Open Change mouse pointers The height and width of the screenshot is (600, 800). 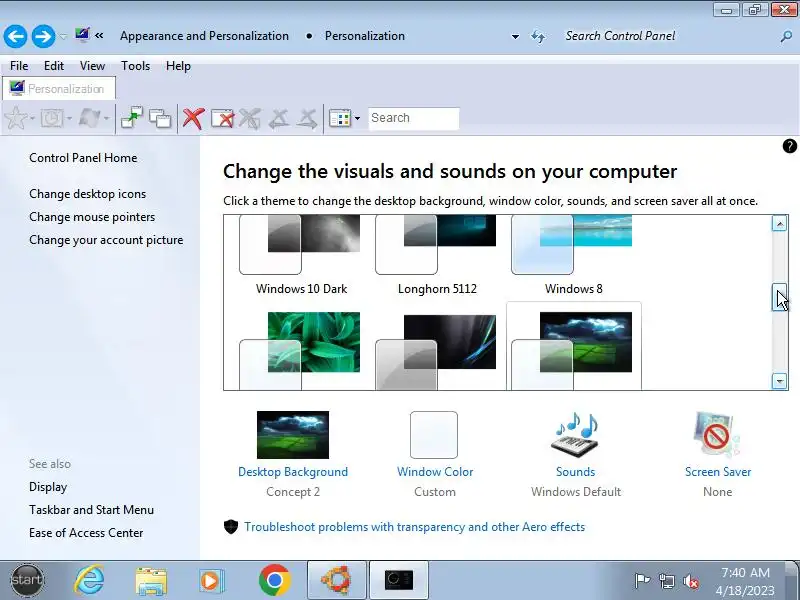point(92,217)
